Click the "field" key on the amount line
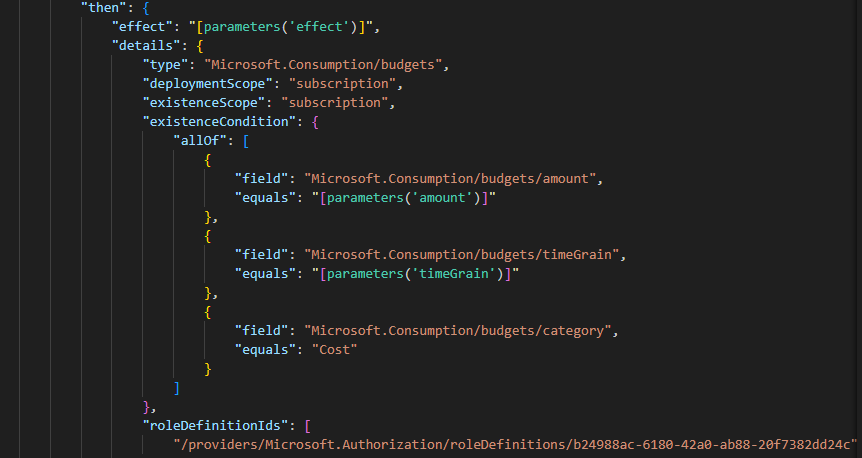 (262, 179)
